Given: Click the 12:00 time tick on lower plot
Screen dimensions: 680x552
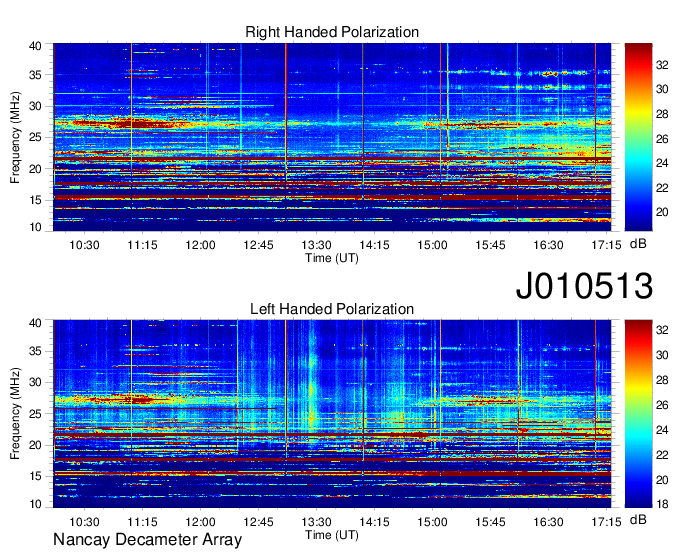Looking at the screenshot, I should [x=200, y=522].
